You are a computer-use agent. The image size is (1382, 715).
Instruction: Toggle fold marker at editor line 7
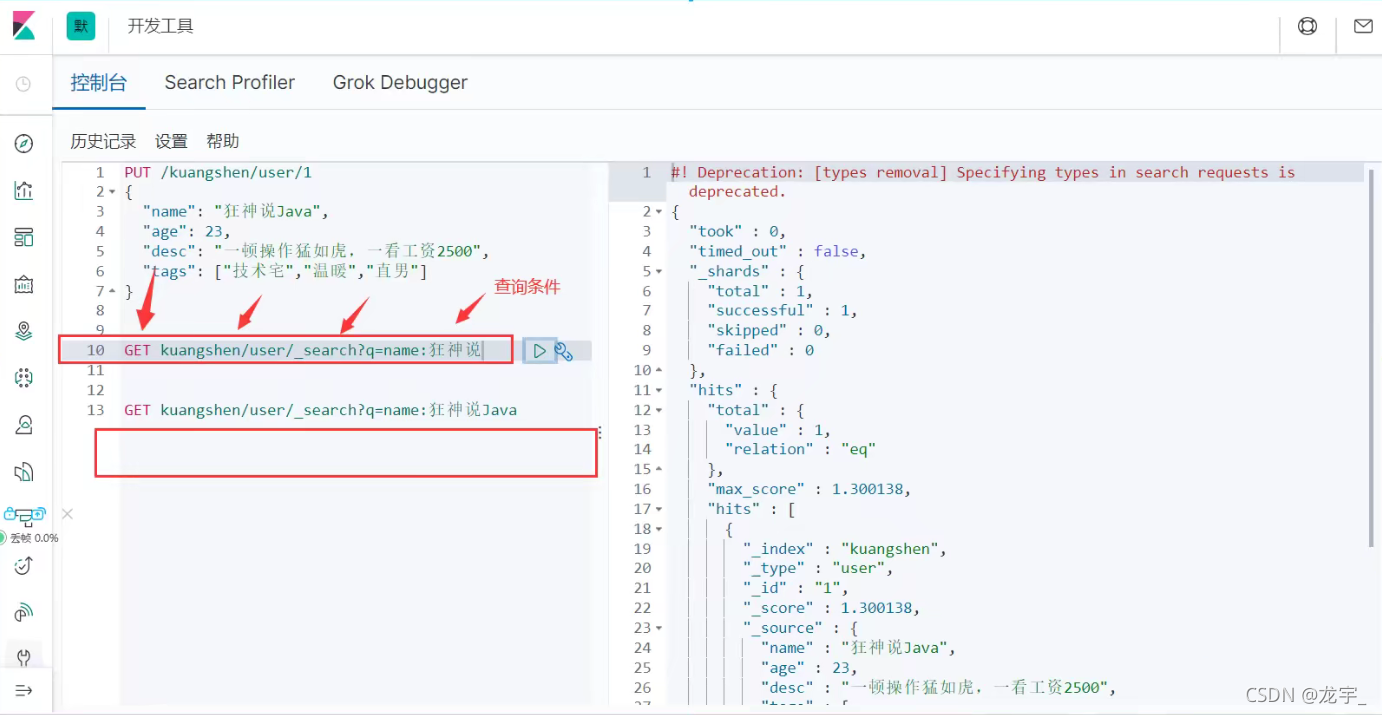[112, 291]
